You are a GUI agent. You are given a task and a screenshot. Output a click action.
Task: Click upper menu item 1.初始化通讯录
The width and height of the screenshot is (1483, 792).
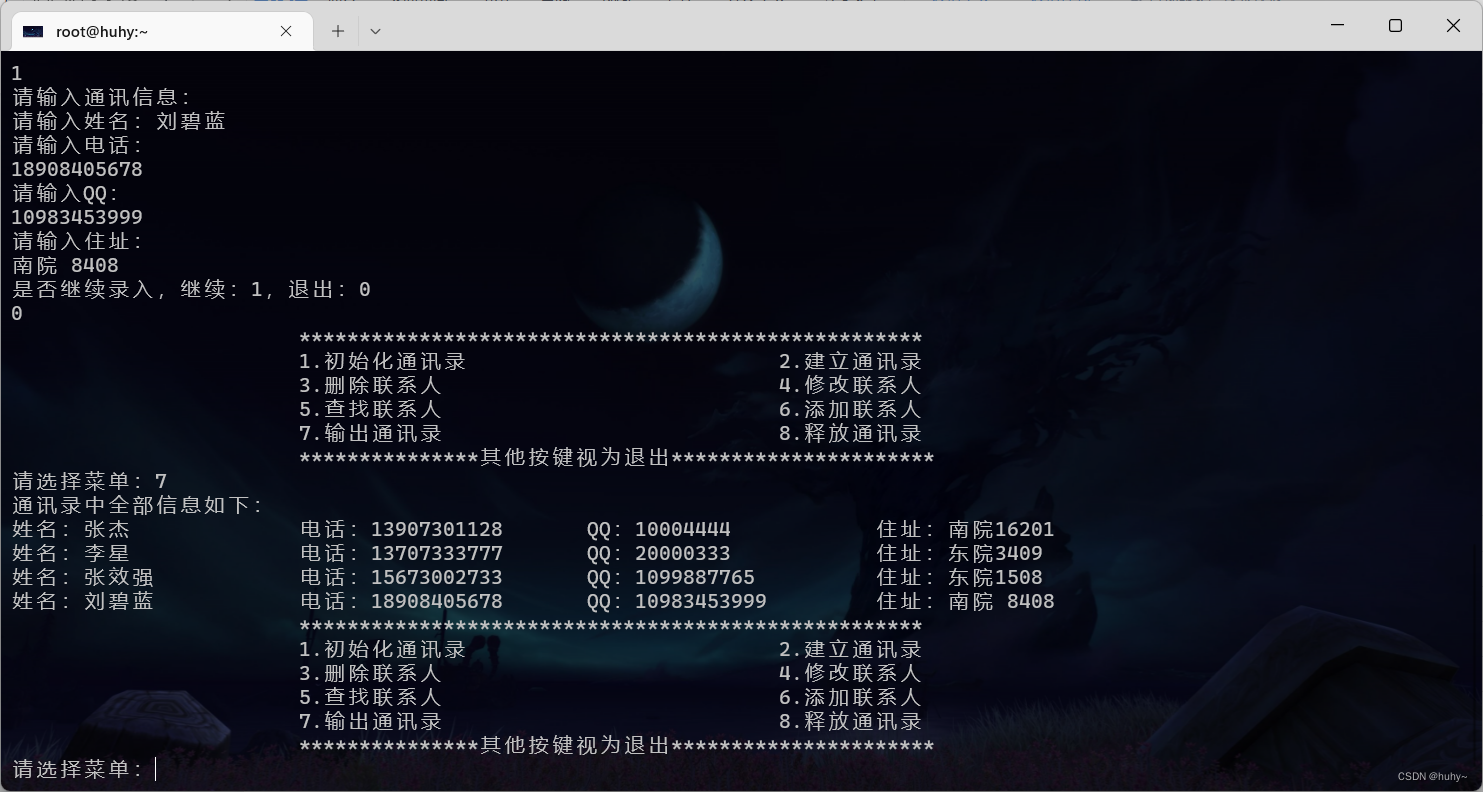[x=382, y=361]
